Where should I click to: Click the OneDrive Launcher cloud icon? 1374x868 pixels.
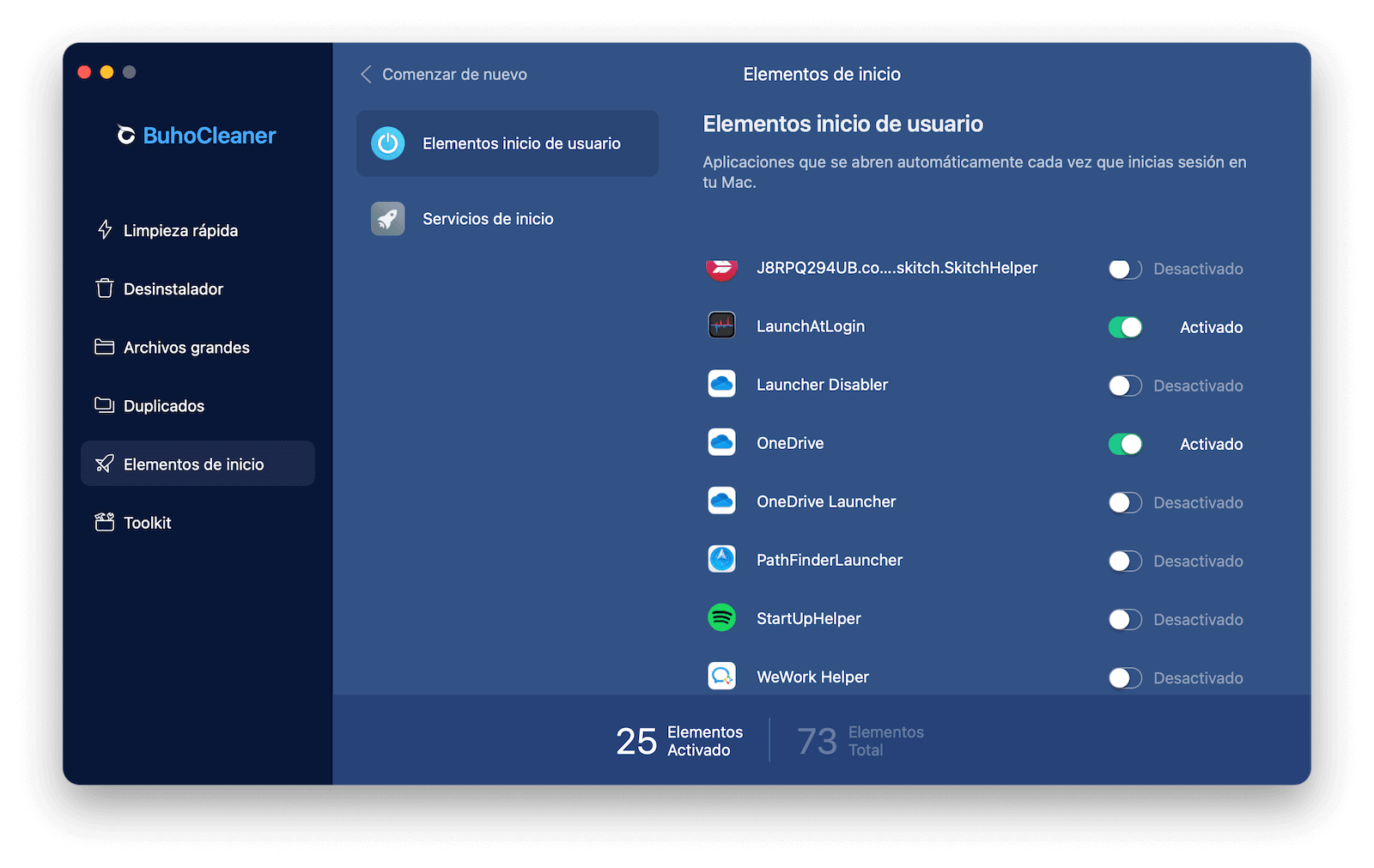721,501
